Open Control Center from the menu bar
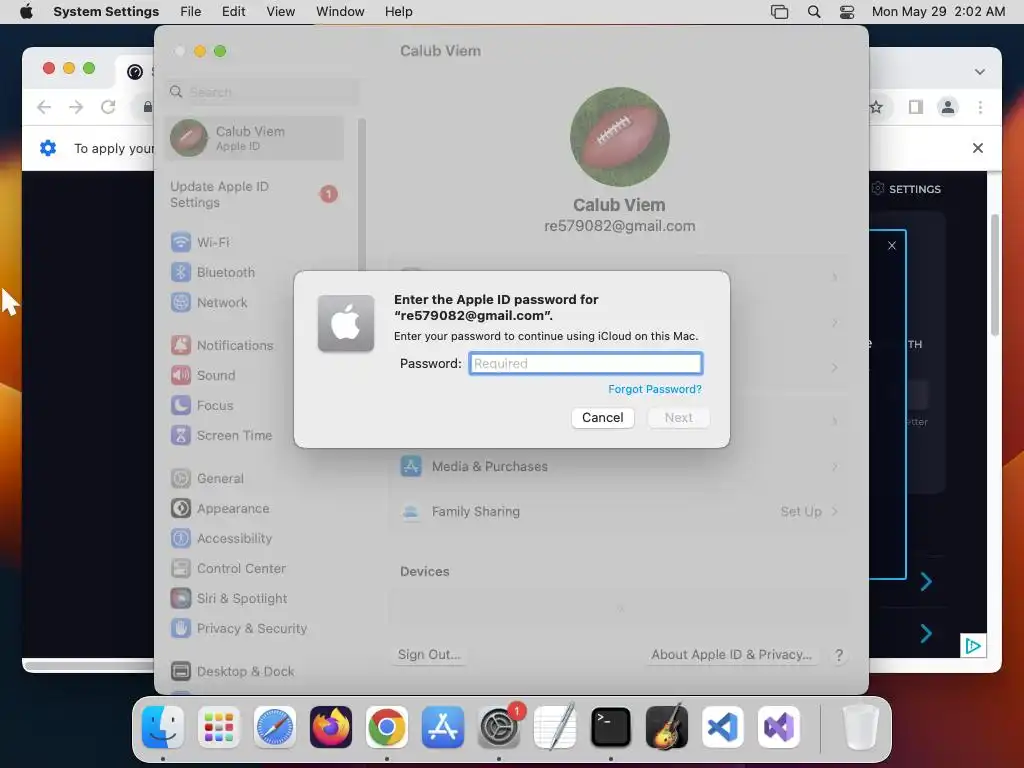Image resolution: width=1024 pixels, height=768 pixels. click(847, 12)
